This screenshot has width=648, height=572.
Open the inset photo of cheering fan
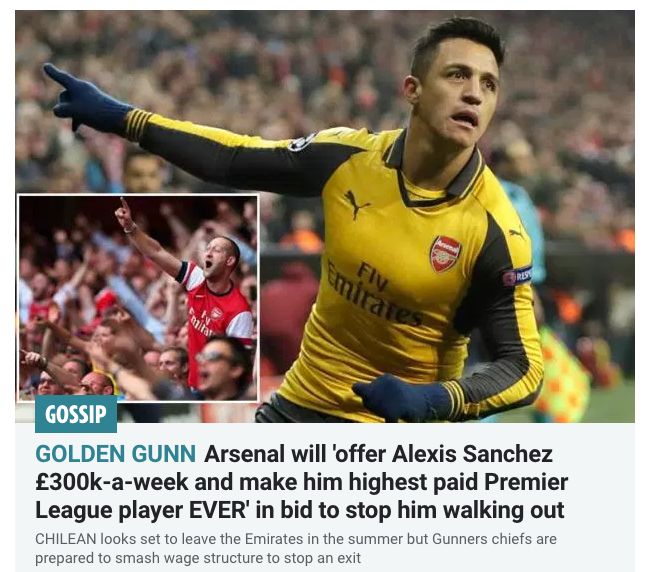(x=138, y=298)
